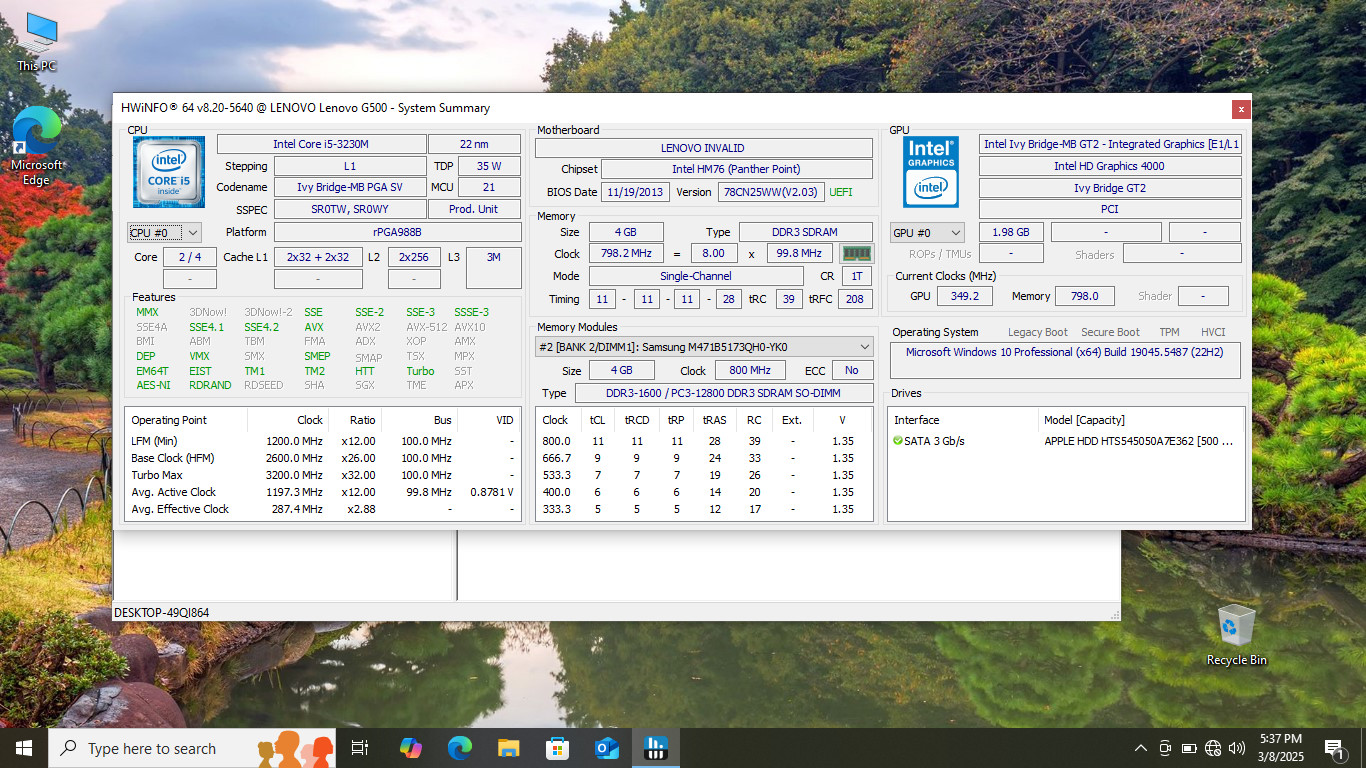
Task: Click the Intel Graphics logo
Action: pyautogui.click(x=931, y=172)
